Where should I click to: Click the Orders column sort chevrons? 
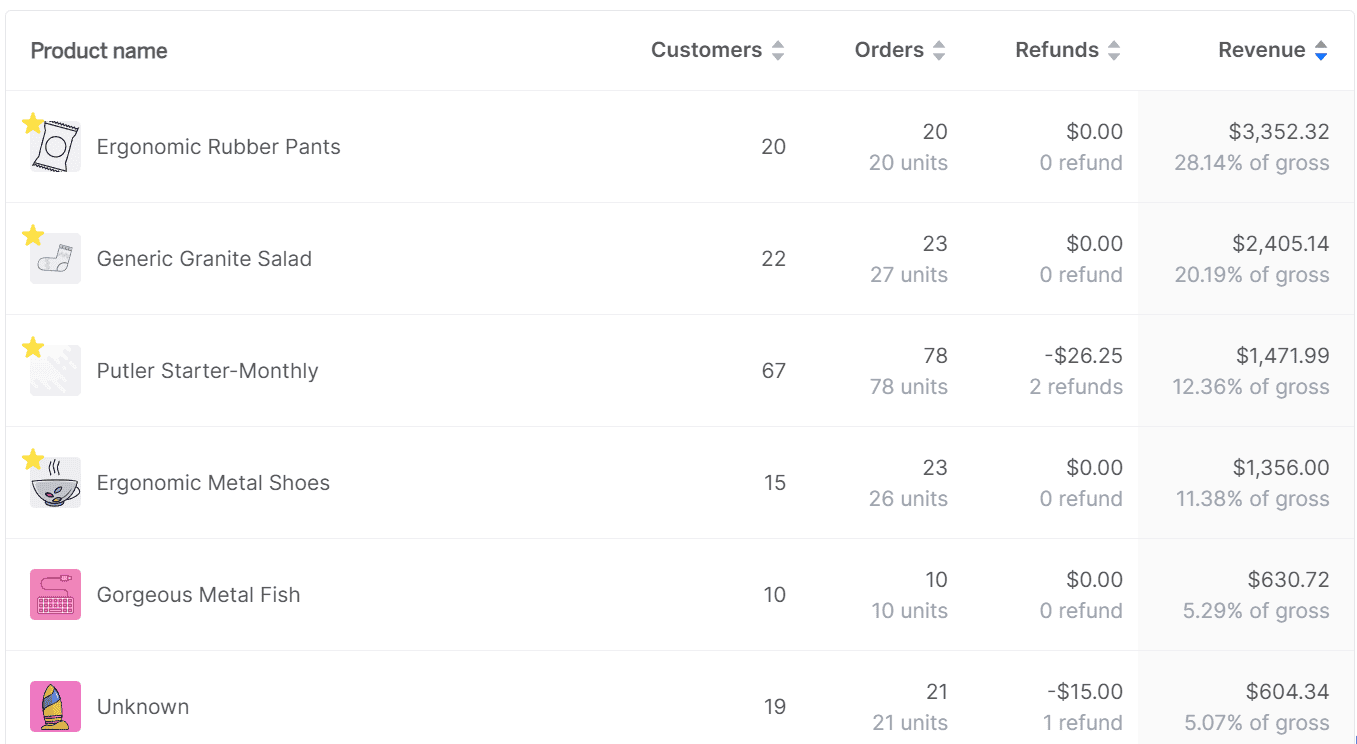point(938,49)
